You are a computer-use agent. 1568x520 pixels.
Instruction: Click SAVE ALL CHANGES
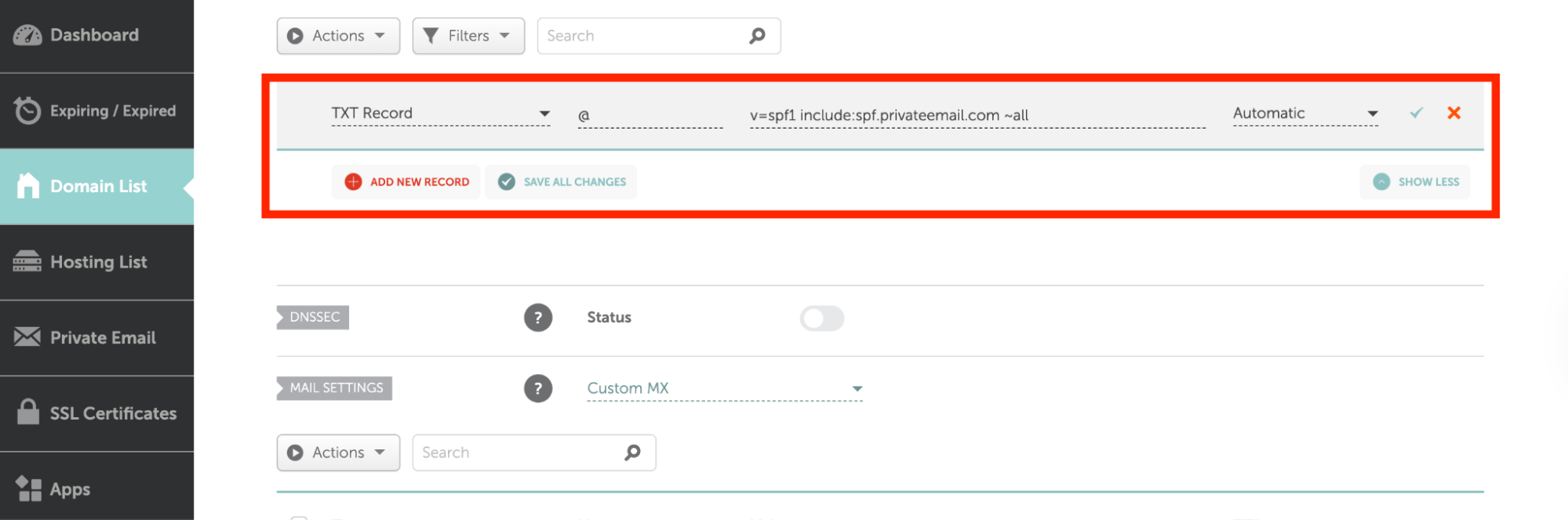[x=561, y=181]
